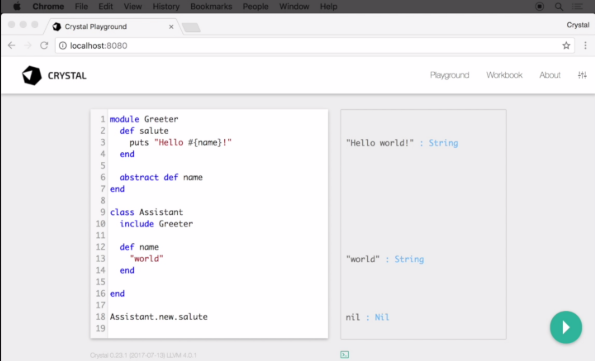Viewport: 595px width, 361px height.
Task: Open the Help menu
Action: [x=328, y=6]
